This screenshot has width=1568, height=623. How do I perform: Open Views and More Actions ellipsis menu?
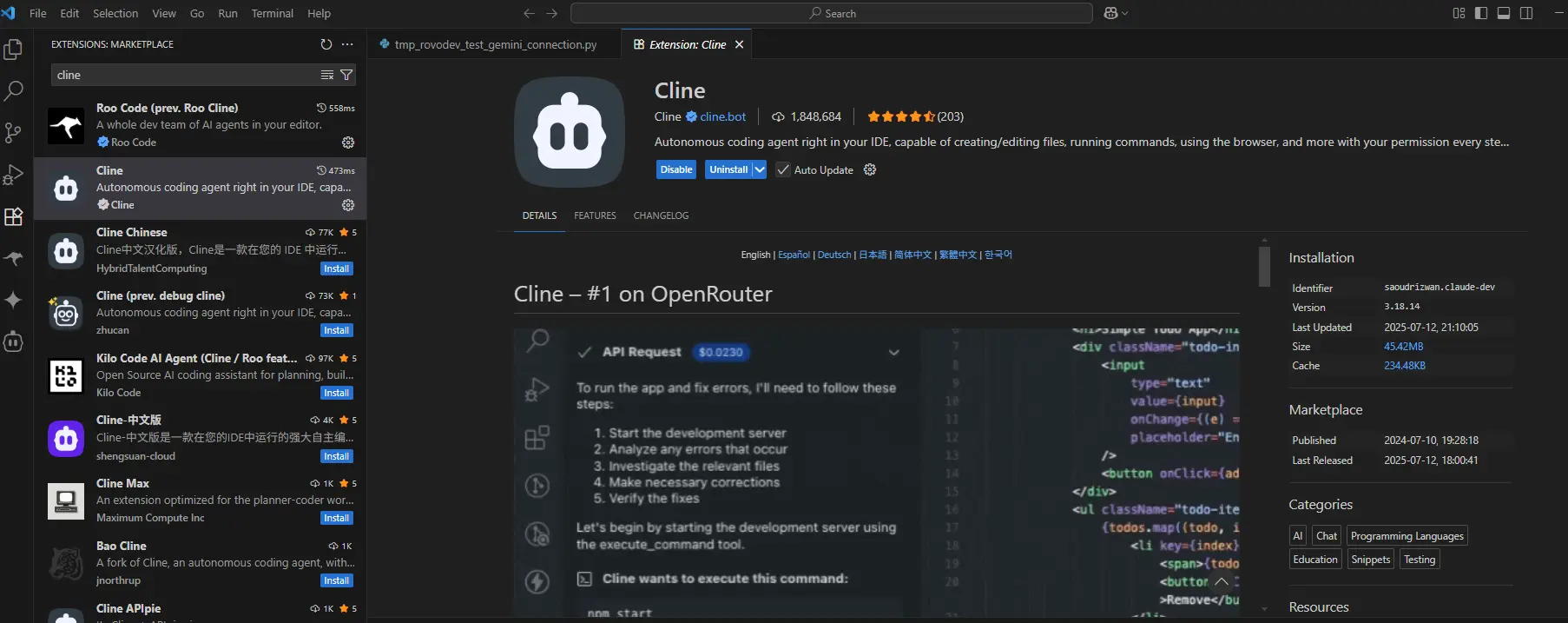point(347,44)
